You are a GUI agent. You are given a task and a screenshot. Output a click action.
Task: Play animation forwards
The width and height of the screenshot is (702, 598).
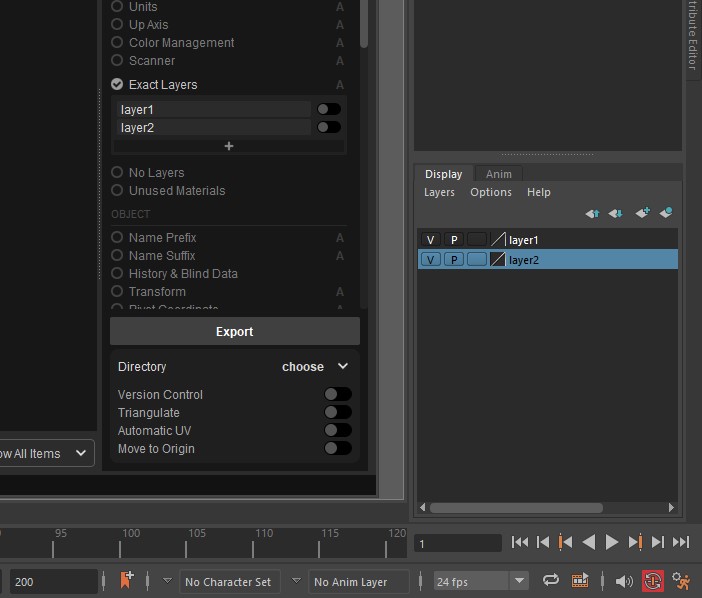tap(612, 542)
